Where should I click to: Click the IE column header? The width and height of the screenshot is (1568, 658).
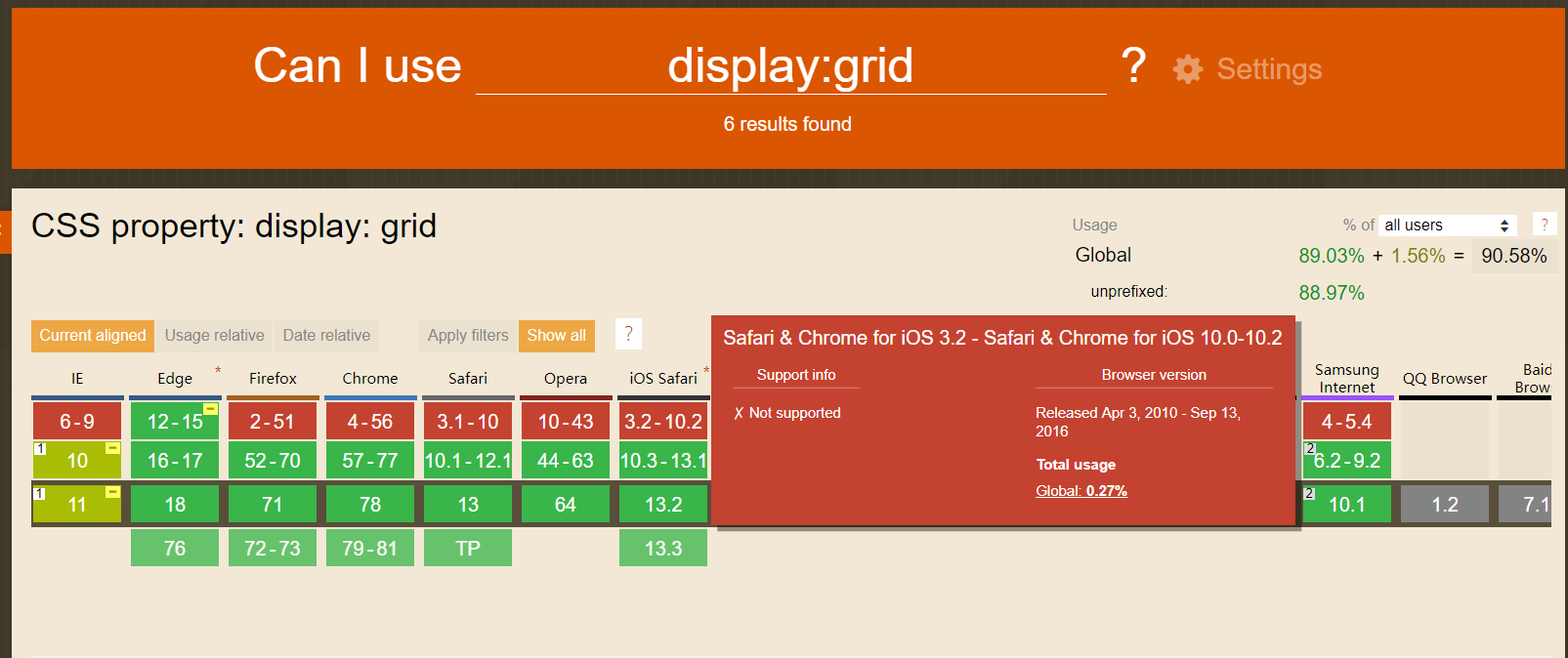pos(77,379)
